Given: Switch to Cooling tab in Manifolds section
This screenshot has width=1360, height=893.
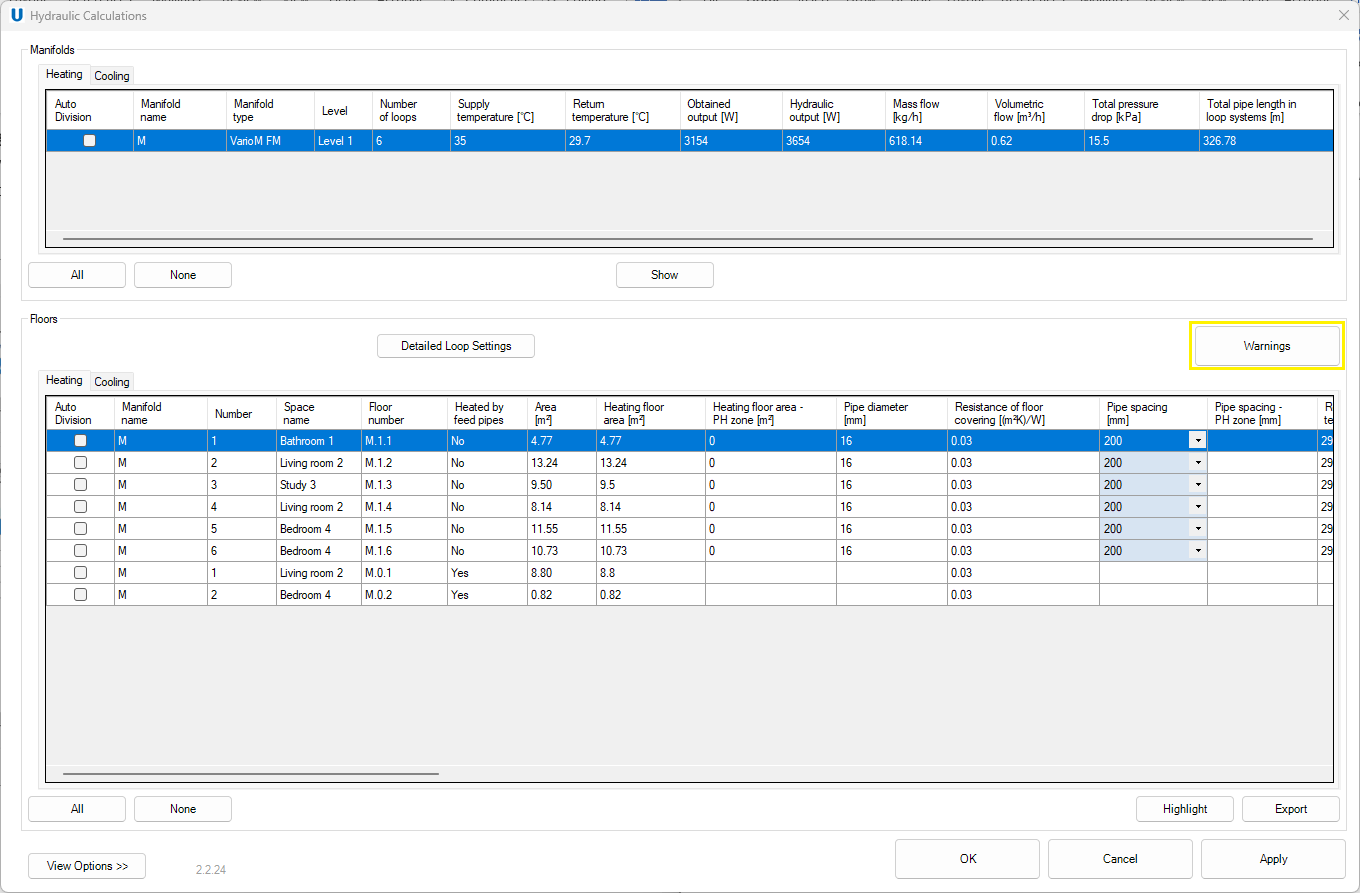Looking at the screenshot, I should (x=112, y=76).
